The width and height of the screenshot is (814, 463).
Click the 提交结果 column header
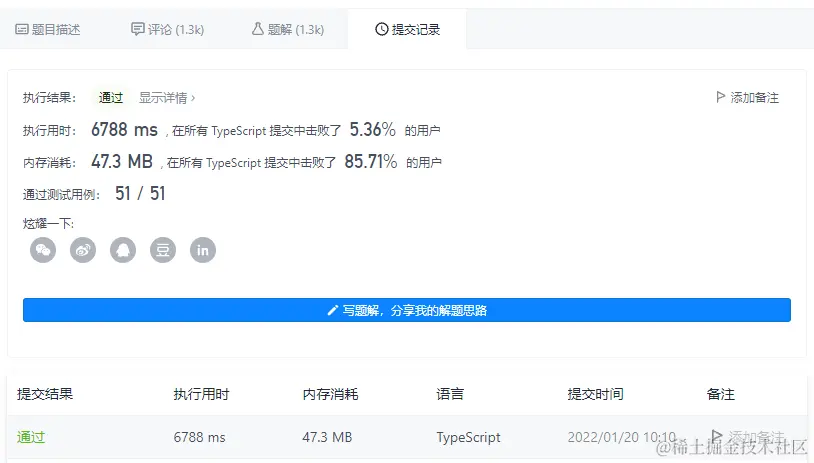pos(45,394)
